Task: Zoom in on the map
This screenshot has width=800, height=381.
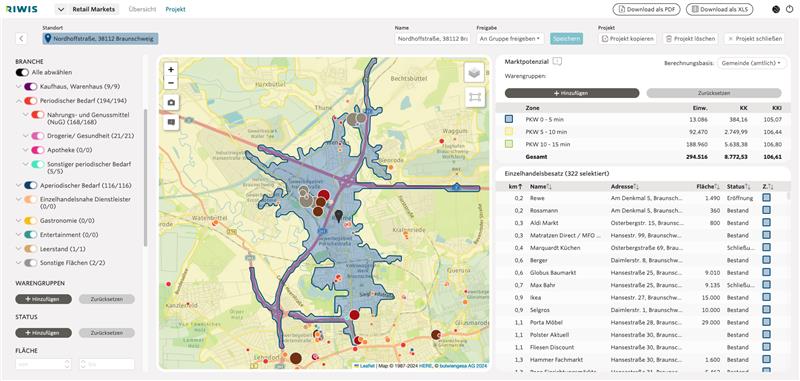Action: tap(171, 69)
